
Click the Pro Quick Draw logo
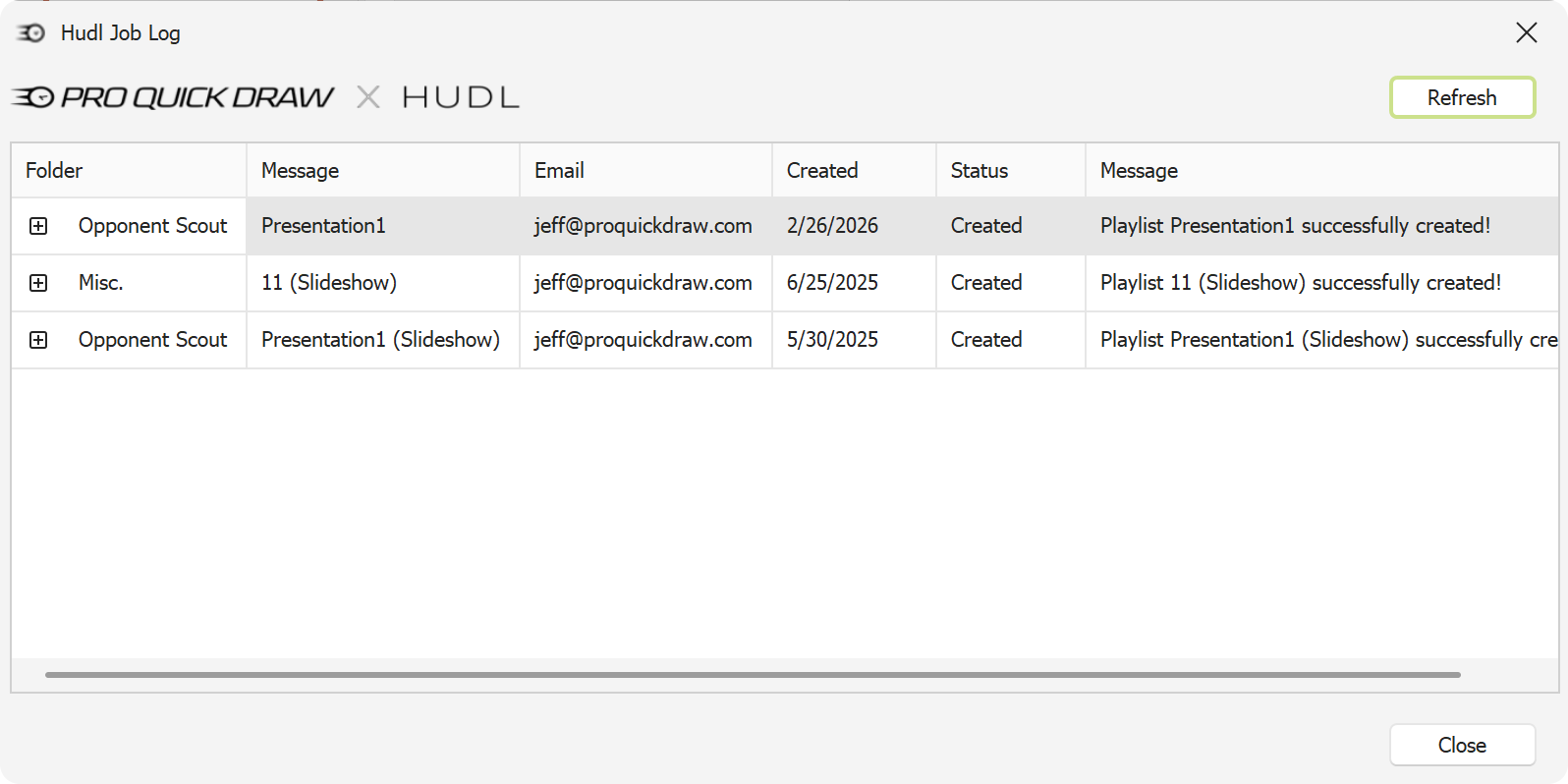[x=174, y=97]
